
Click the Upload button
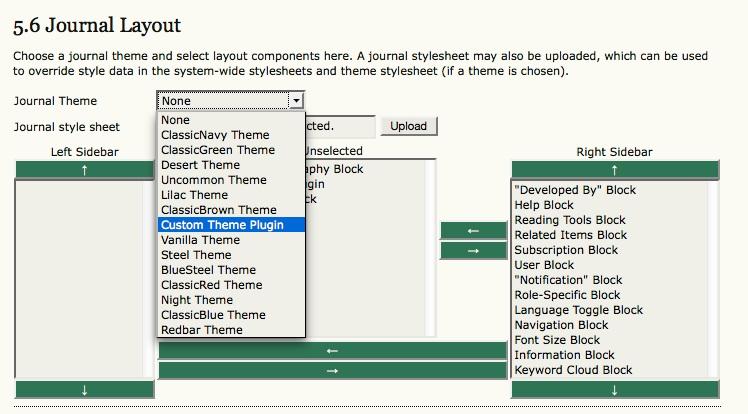408,126
